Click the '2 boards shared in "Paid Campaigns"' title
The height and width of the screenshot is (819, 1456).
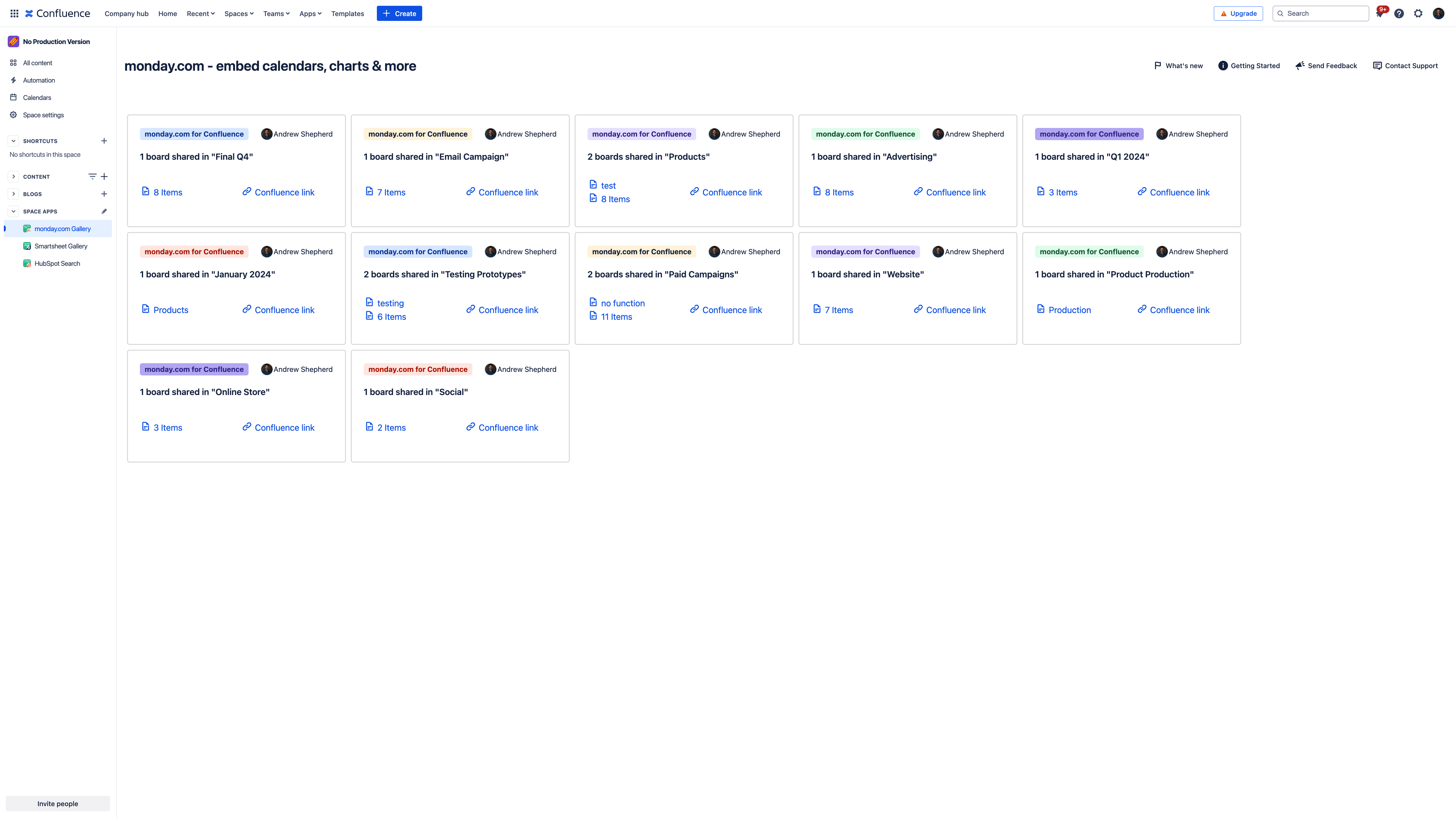(662, 274)
